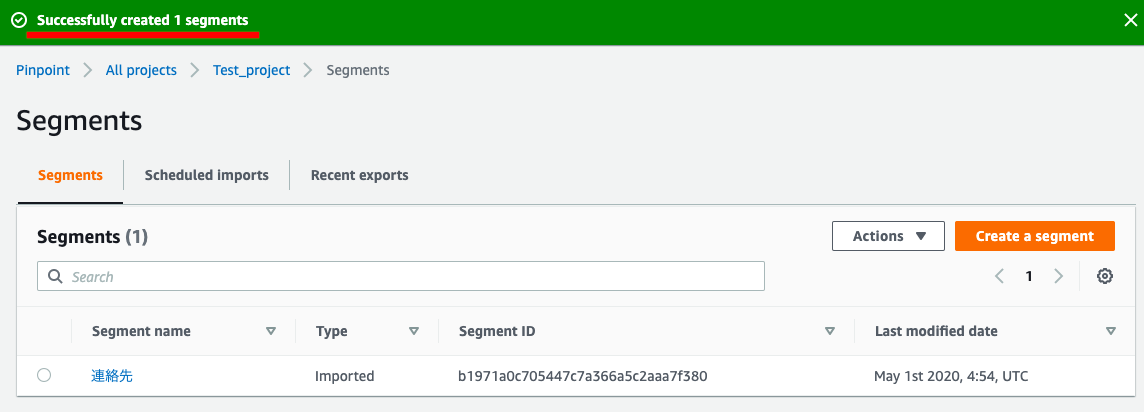Sort by Segment ID arrow
The width and height of the screenshot is (1144, 412).
tap(829, 331)
